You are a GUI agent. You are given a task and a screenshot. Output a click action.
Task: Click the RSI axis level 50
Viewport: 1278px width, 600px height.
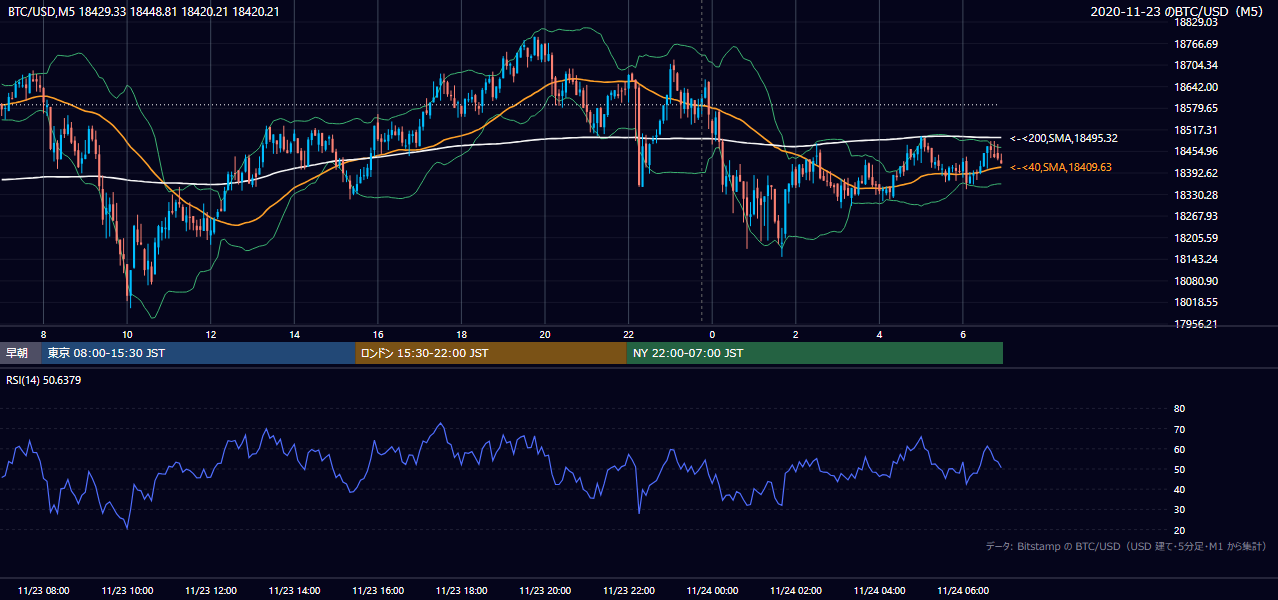click(x=1180, y=469)
